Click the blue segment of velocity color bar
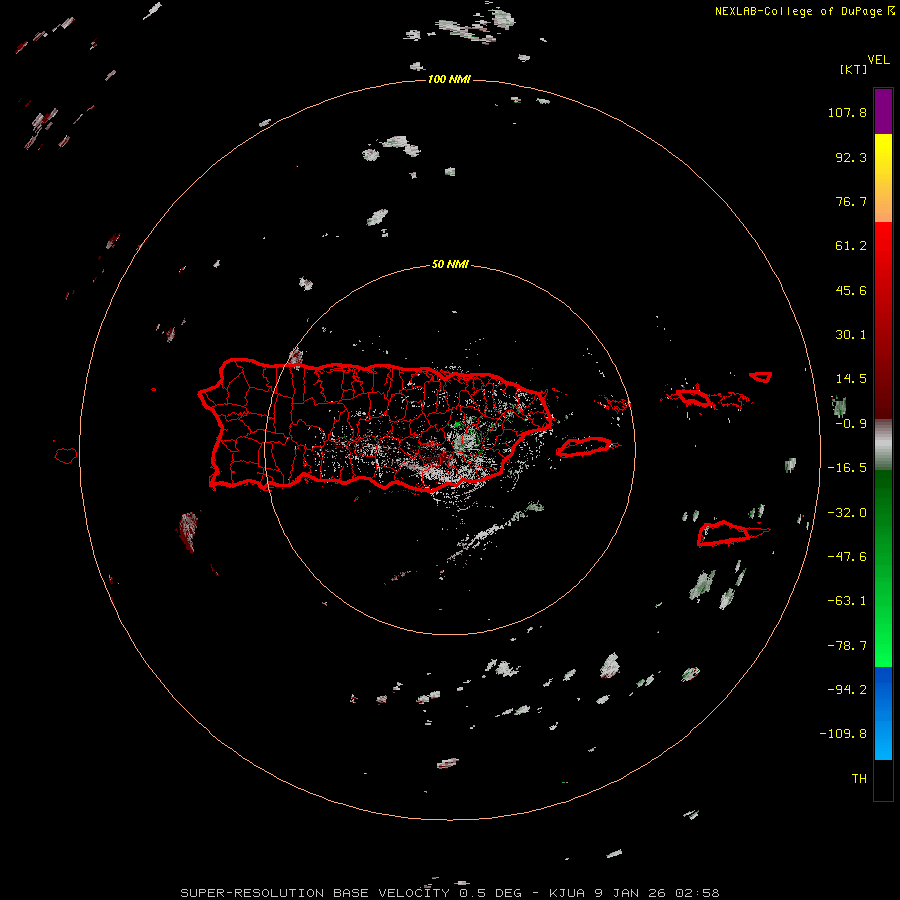The width and height of the screenshot is (900, 900). pyautogui.click(x=883, y=713)
